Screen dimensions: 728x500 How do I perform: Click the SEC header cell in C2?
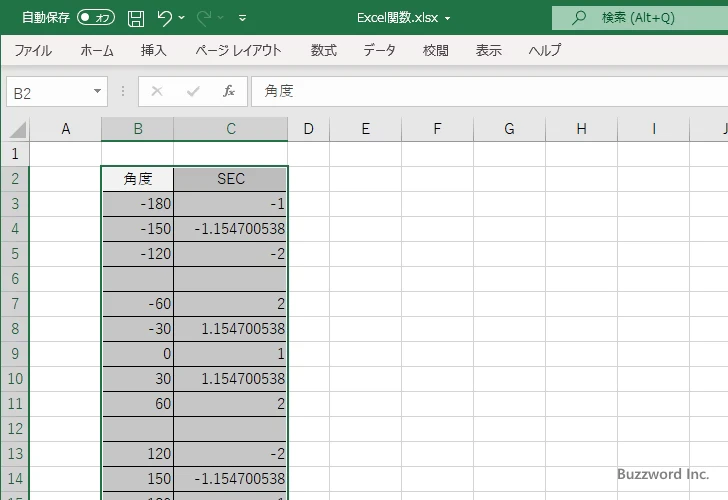point(231,179)
